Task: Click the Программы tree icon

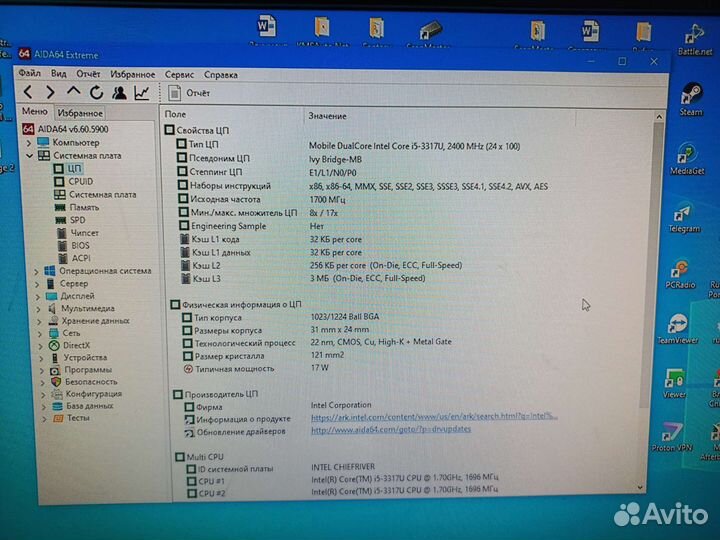Action: pos(55,370)
